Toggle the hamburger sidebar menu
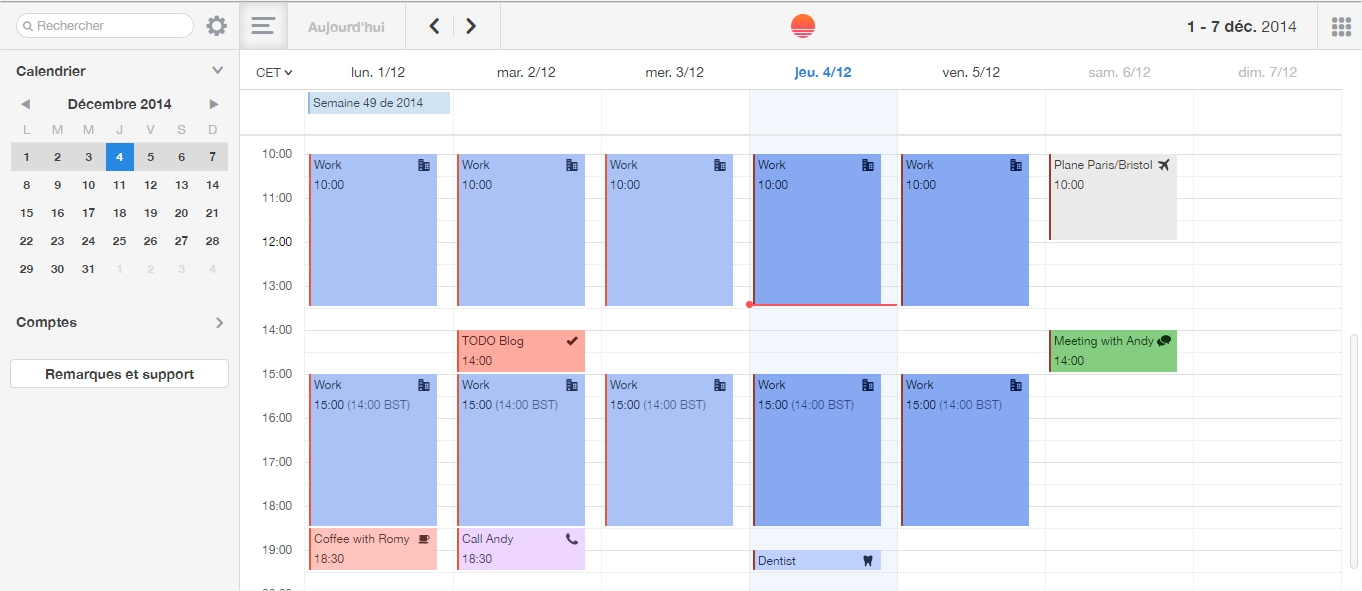The width and height of the screenshot is (1362, 591). coord(263,26)
